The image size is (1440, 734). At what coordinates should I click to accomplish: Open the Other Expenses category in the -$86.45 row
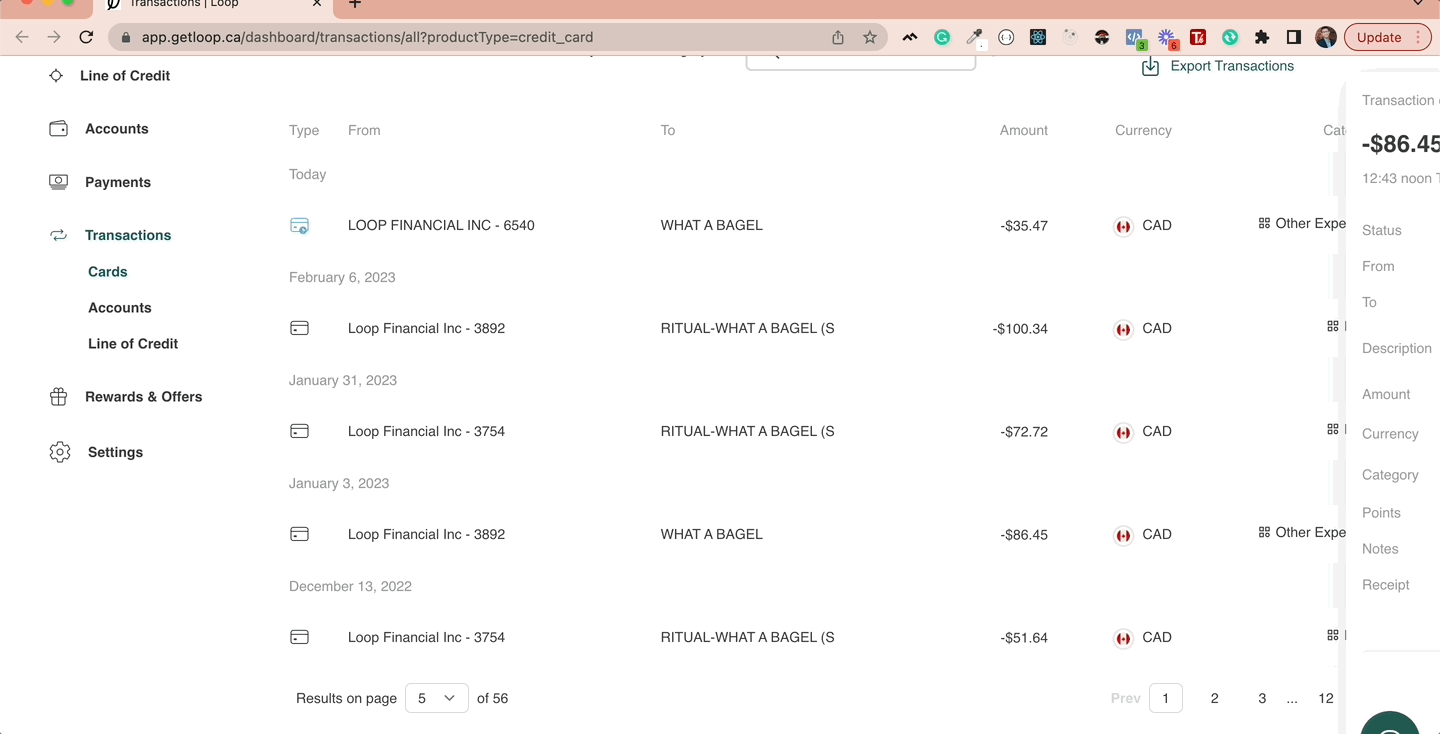pyautogui.click(x=1302, y=533)
